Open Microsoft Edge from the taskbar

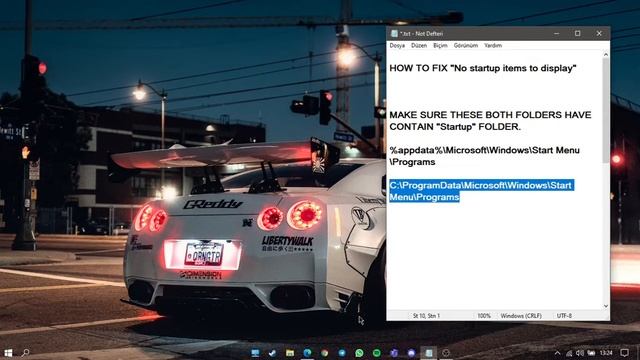(307, 353)
